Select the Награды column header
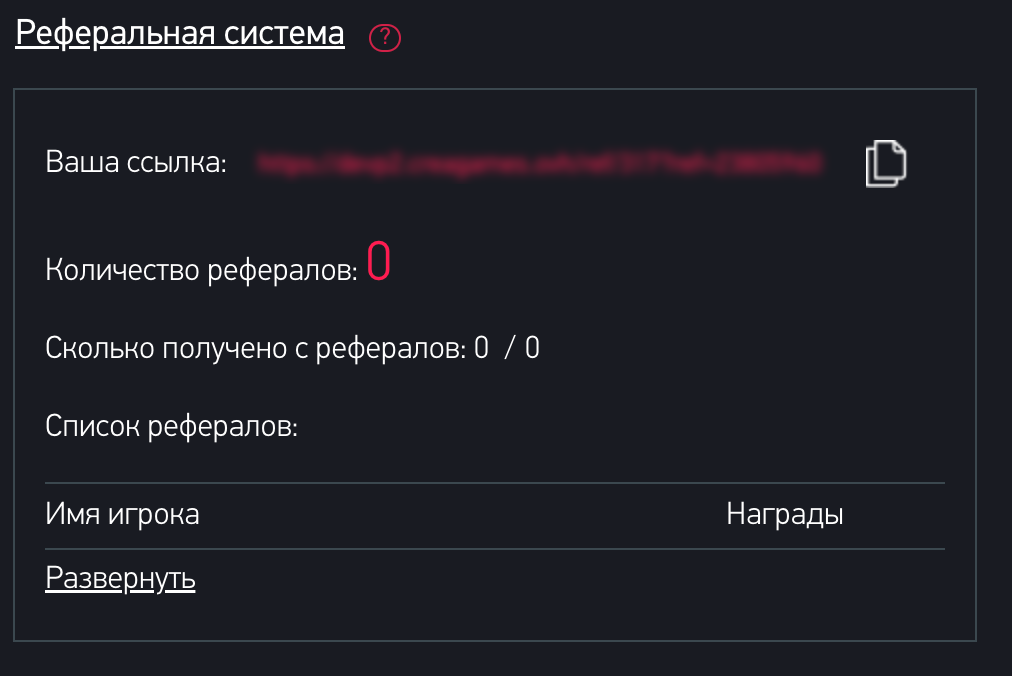1012x676 pixels. (x=785, y=515)
